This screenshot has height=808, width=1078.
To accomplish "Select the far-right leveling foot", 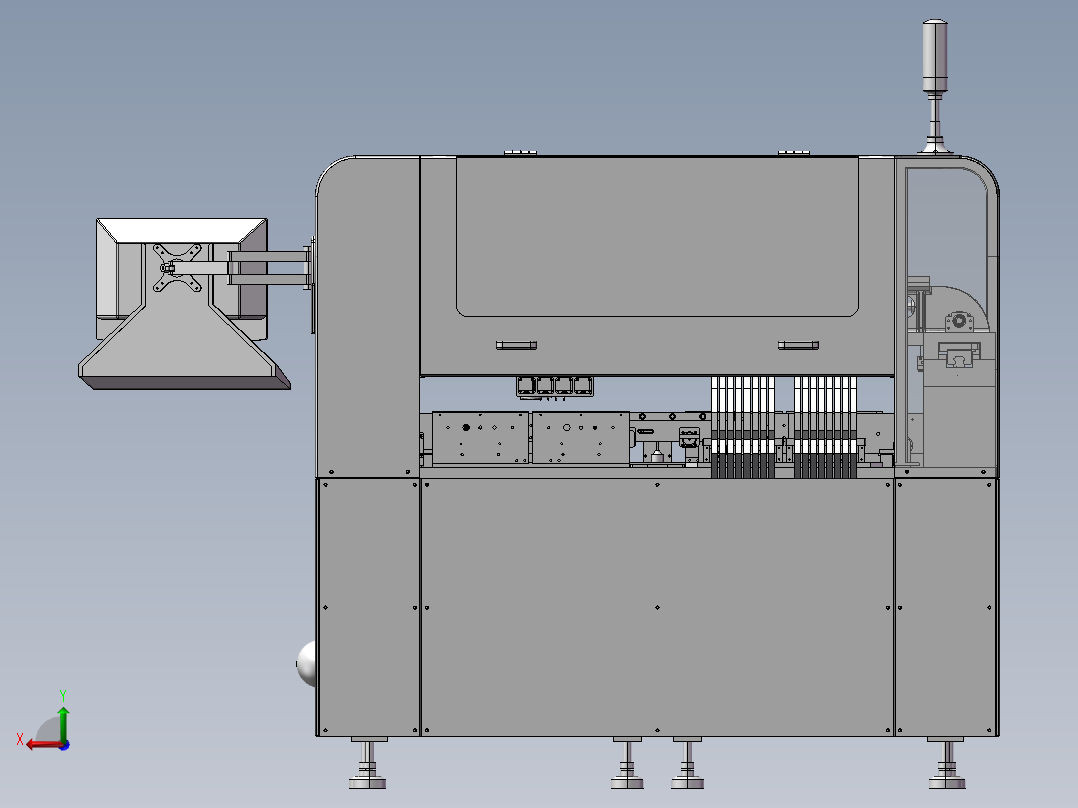I will [x=947, y=763].
